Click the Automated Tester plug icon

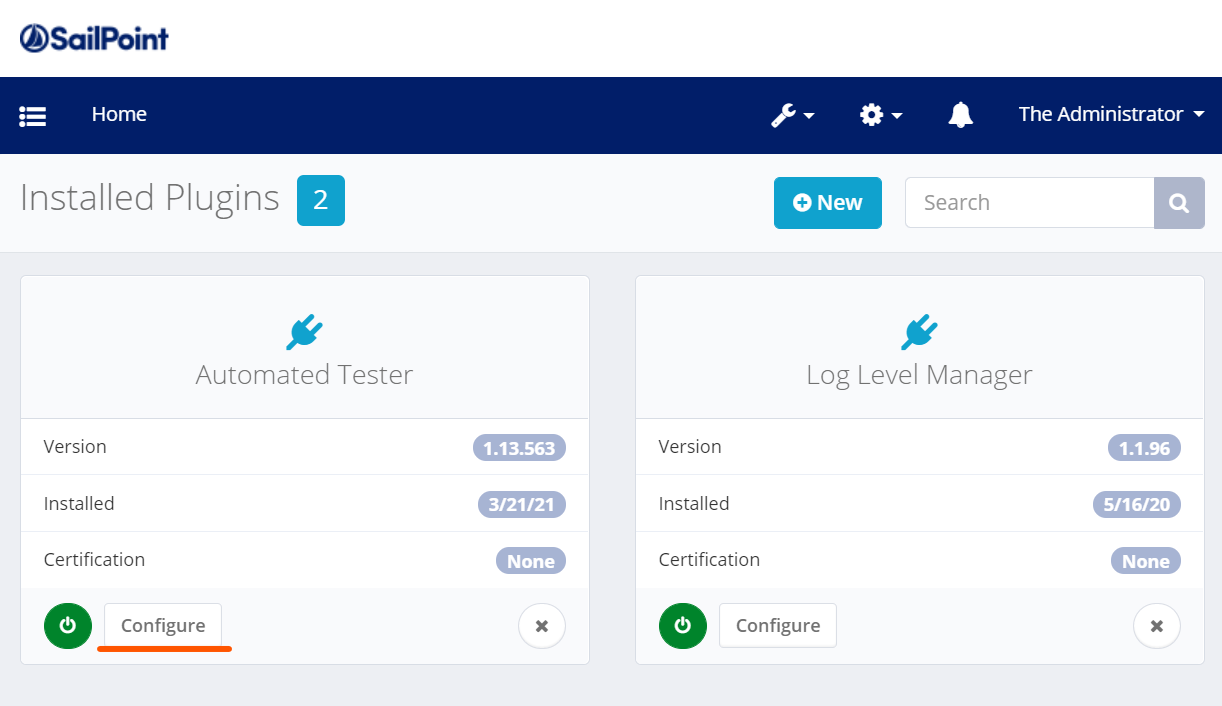[304, 332]
